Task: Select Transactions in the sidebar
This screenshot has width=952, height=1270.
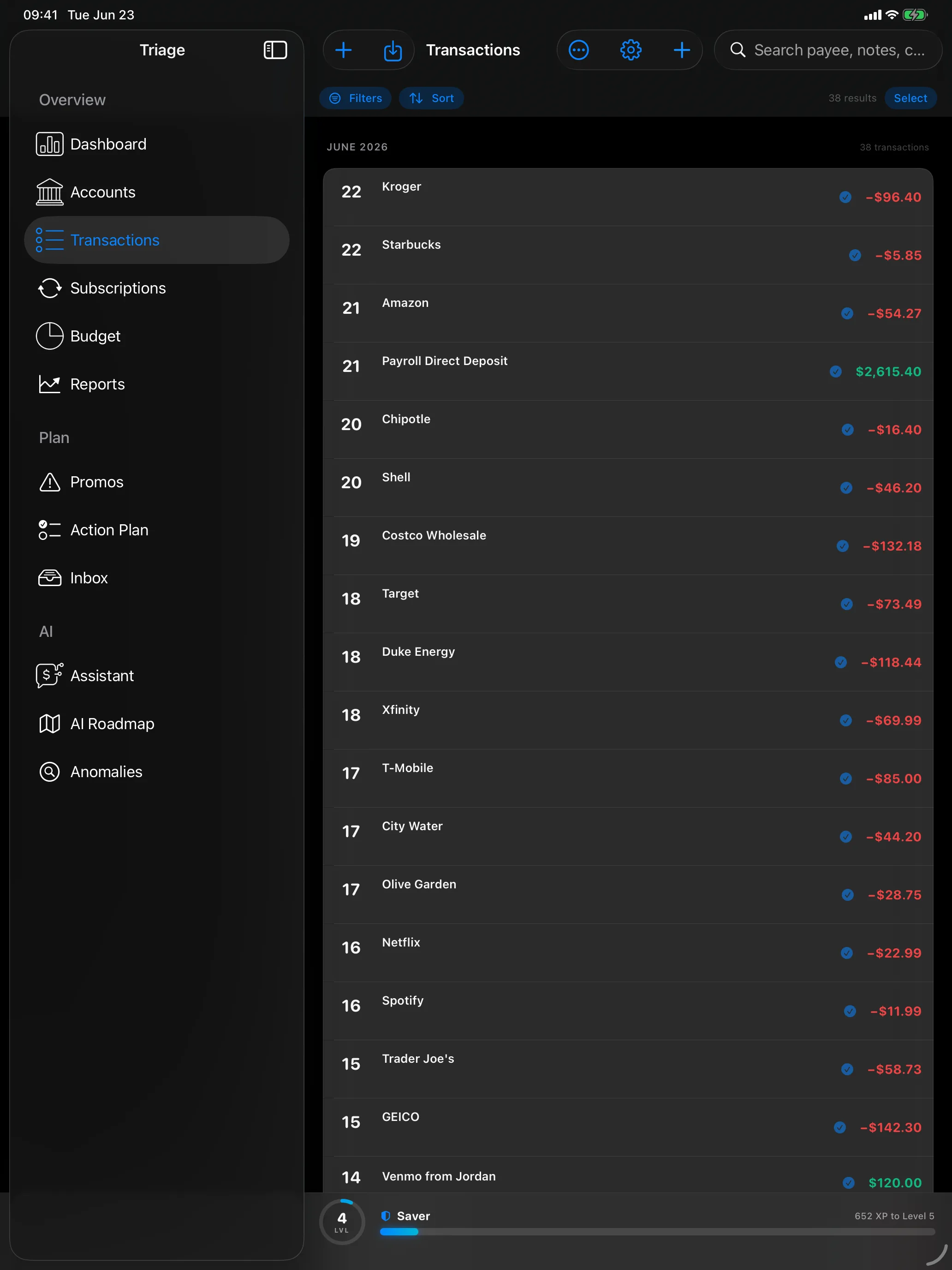Action: (156, 240)
